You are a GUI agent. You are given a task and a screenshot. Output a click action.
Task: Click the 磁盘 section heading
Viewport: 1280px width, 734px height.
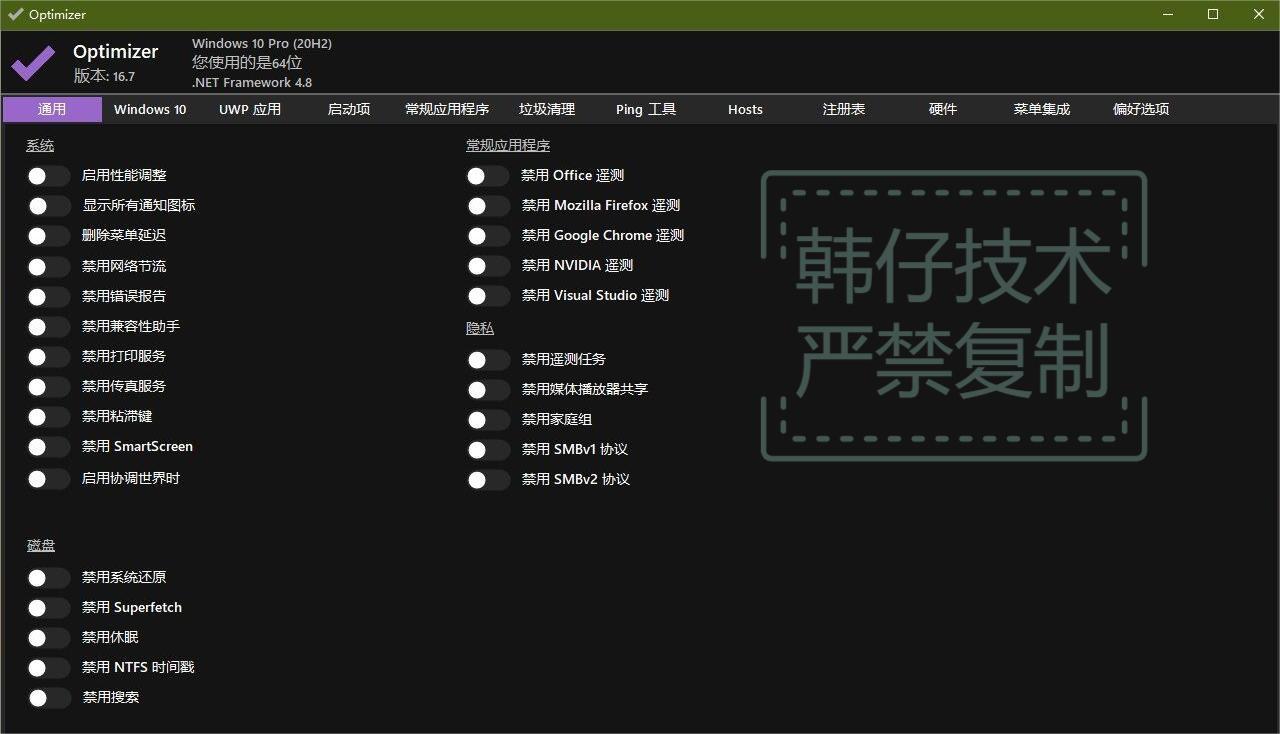pyautogui.click(x=41, y=546)
